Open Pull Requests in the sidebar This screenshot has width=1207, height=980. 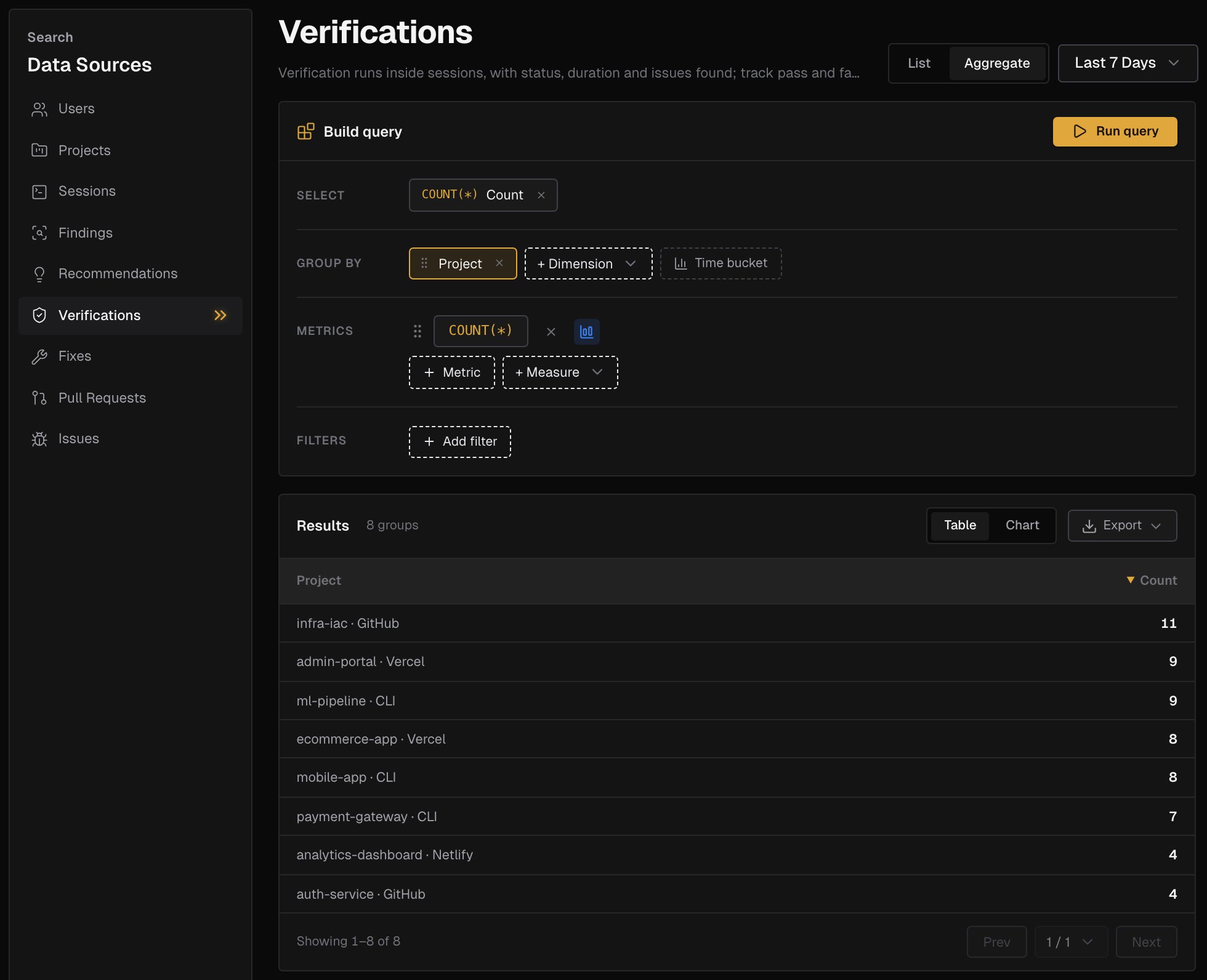pyautogui.click(x=131, y=398)
